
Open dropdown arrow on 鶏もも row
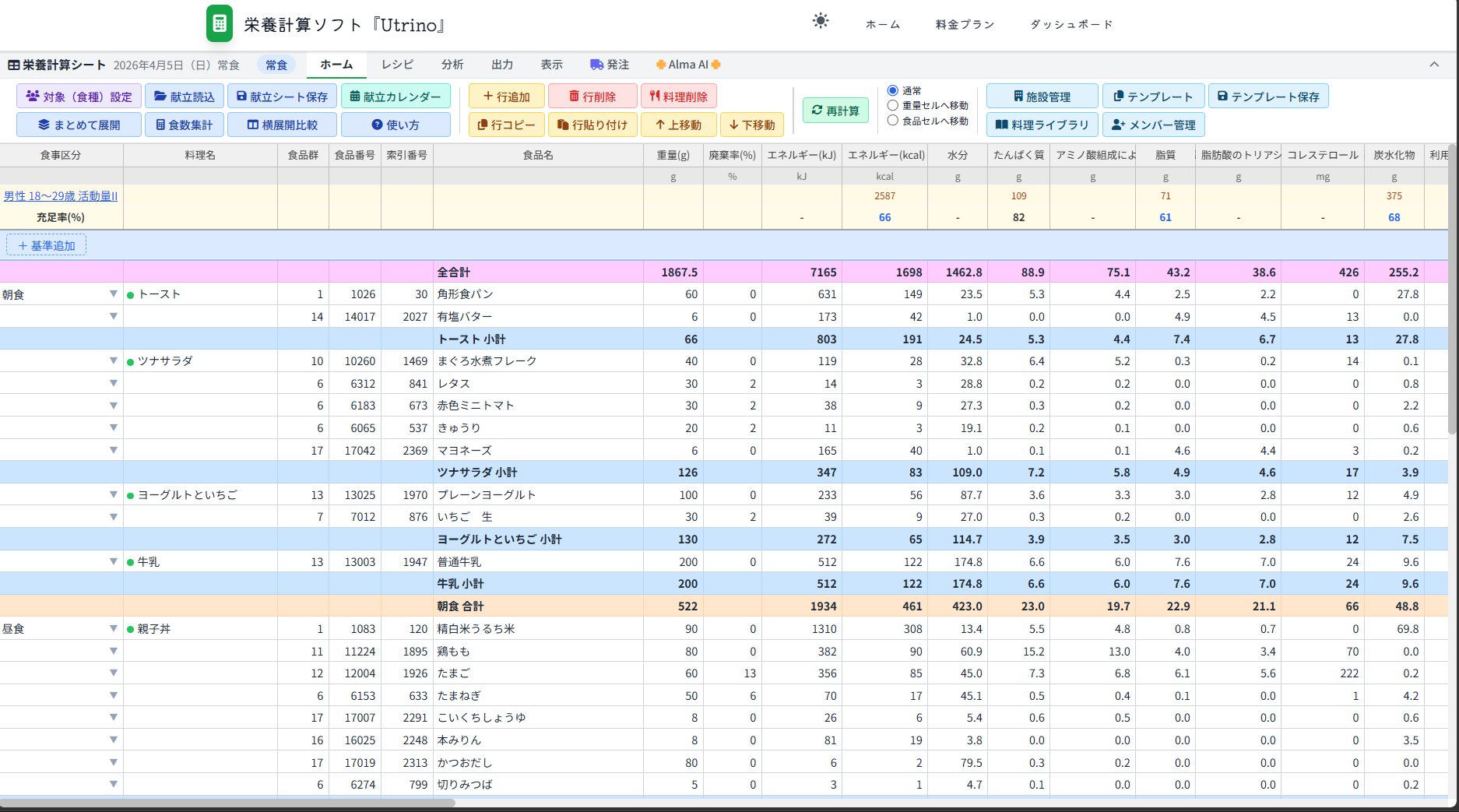[x=114, y=652]
